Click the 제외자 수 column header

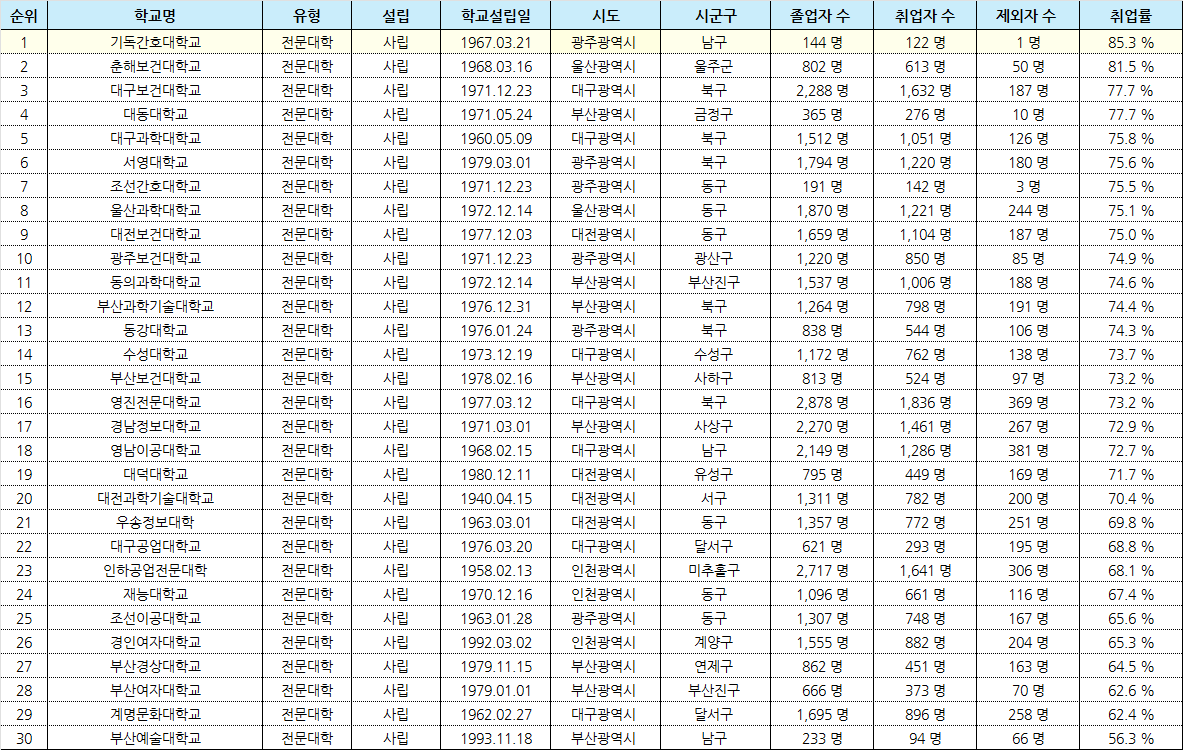pos(1028,15)
